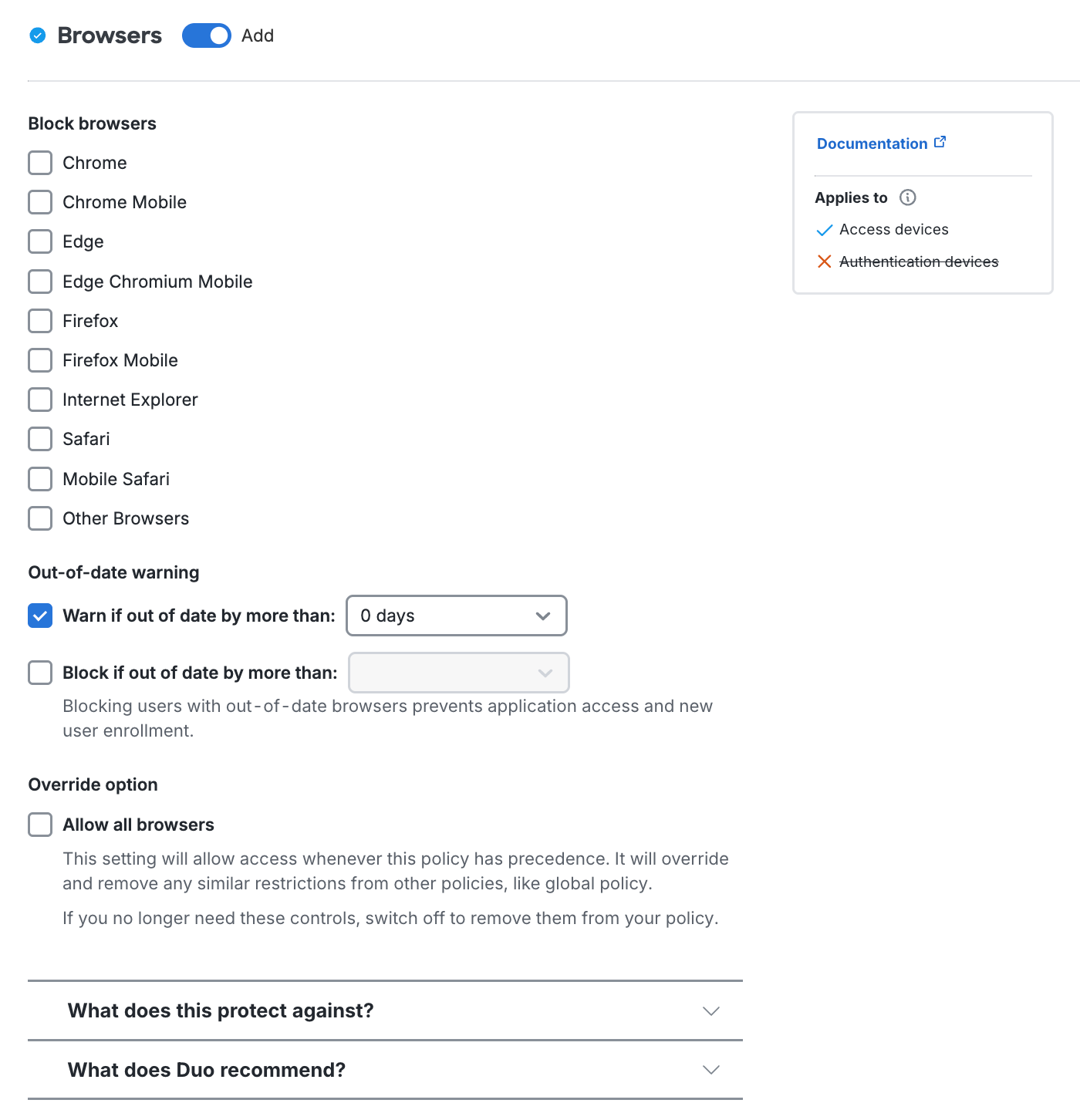Tick the Allow all browsers checkbox
Viewport: 1080px width, 1120px height.
point(40,825)
